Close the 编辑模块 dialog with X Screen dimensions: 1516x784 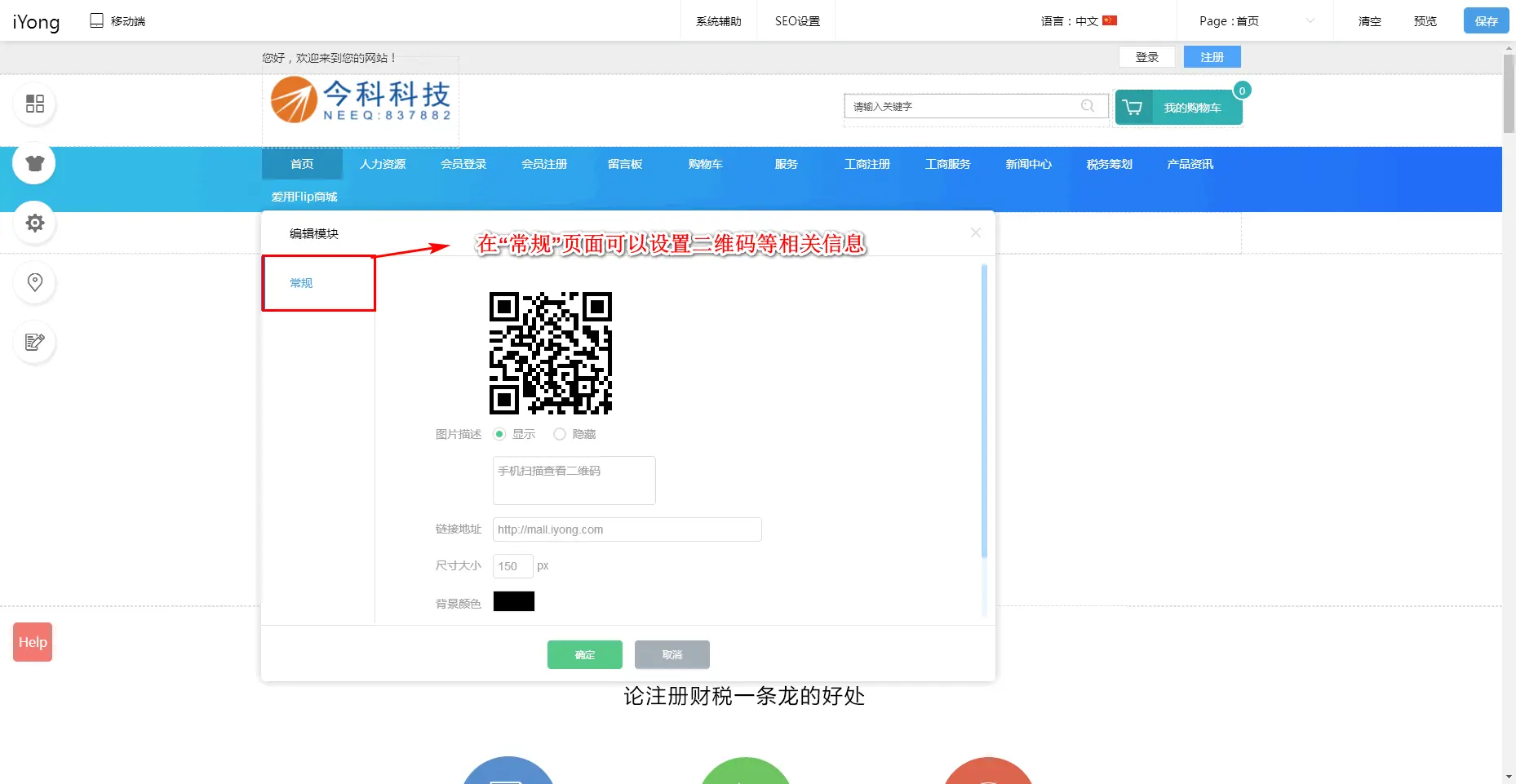(975, 233)
